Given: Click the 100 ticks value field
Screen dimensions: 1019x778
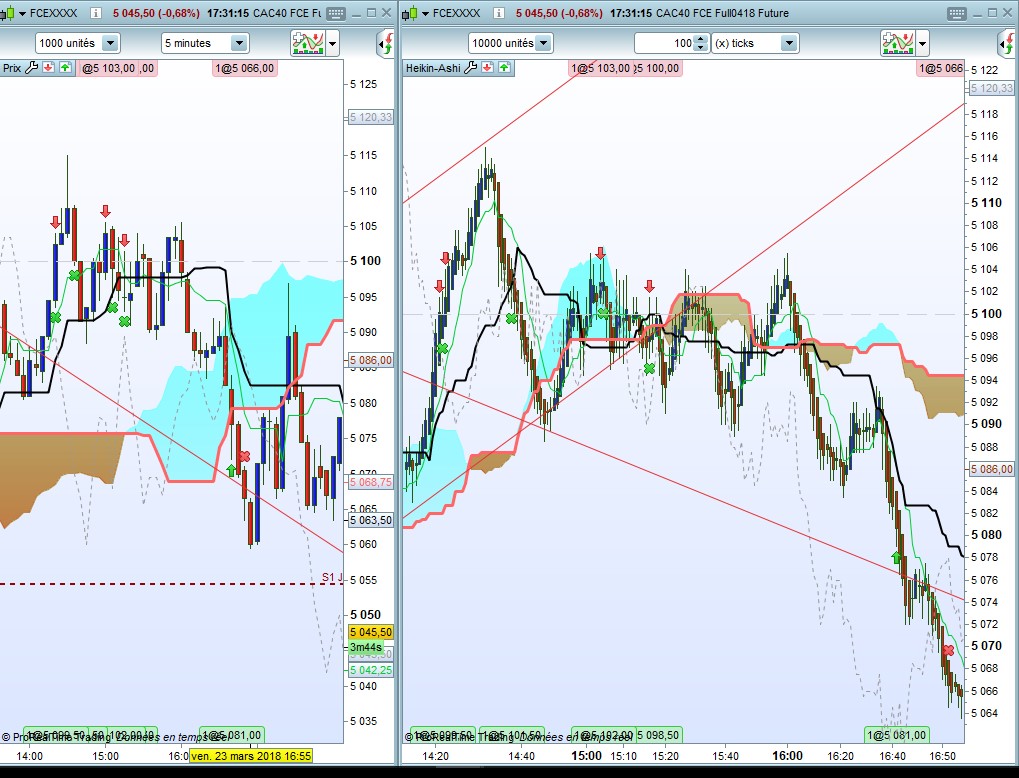Looking at the screenshot, I should [x=664, y=44].
